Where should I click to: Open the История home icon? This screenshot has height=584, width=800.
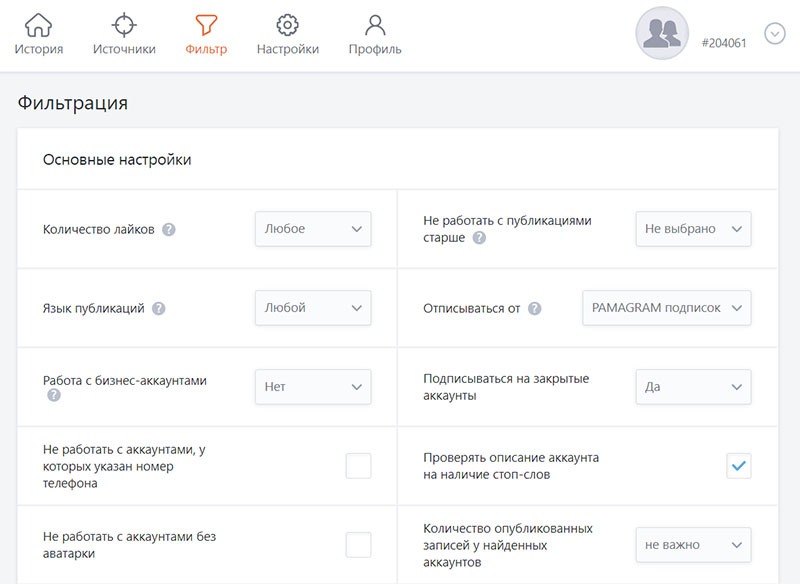pos(38,25)
